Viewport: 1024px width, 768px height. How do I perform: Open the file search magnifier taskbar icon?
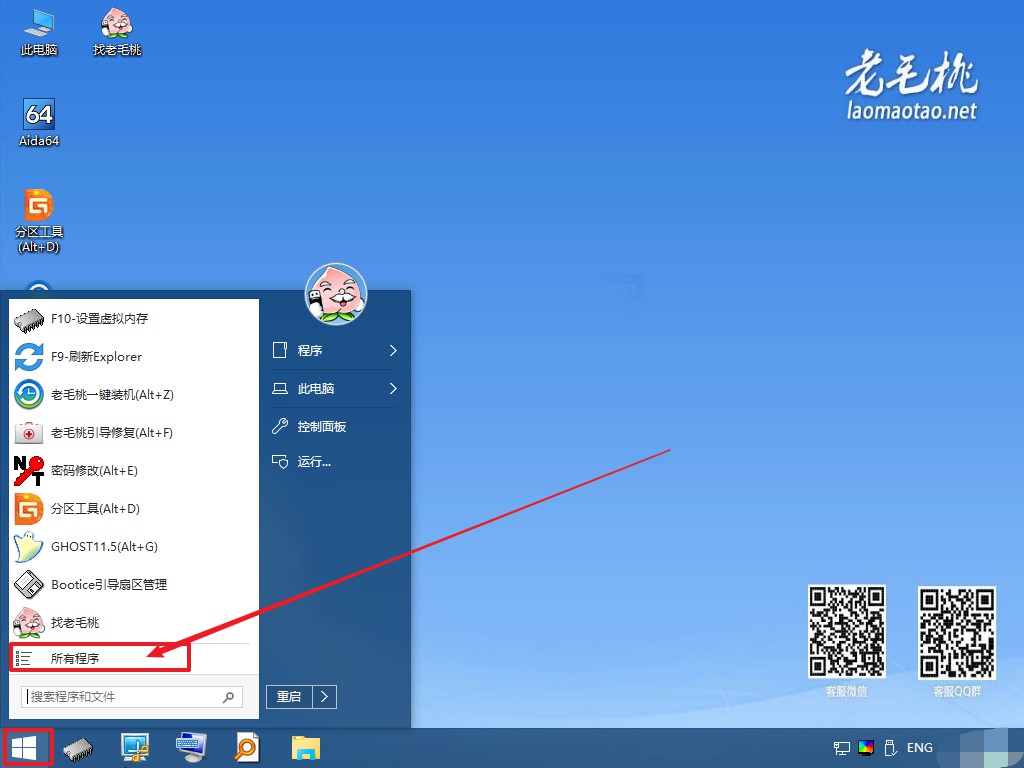[247, 748]
